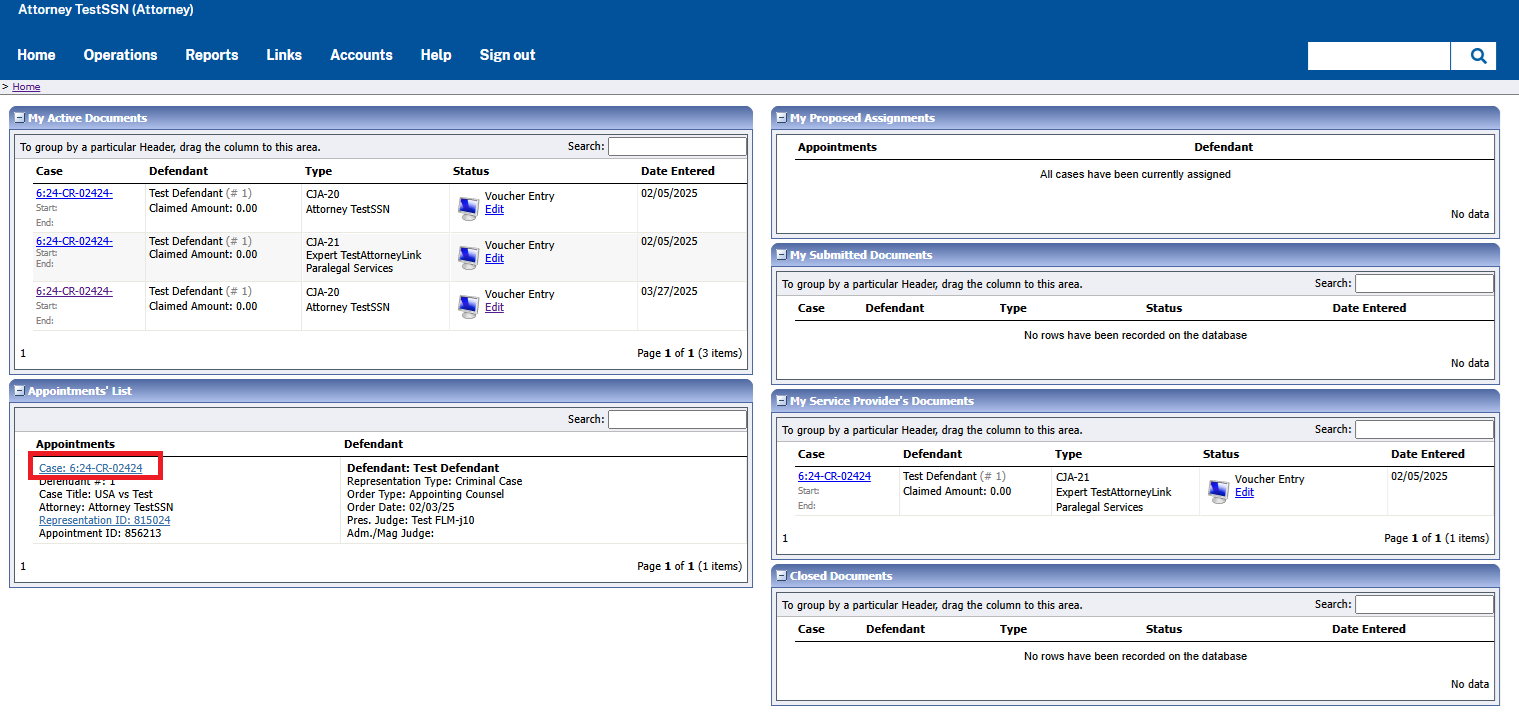Open the Operations menu
Viewport: 1519px width, 717px height.
[120, 55]
